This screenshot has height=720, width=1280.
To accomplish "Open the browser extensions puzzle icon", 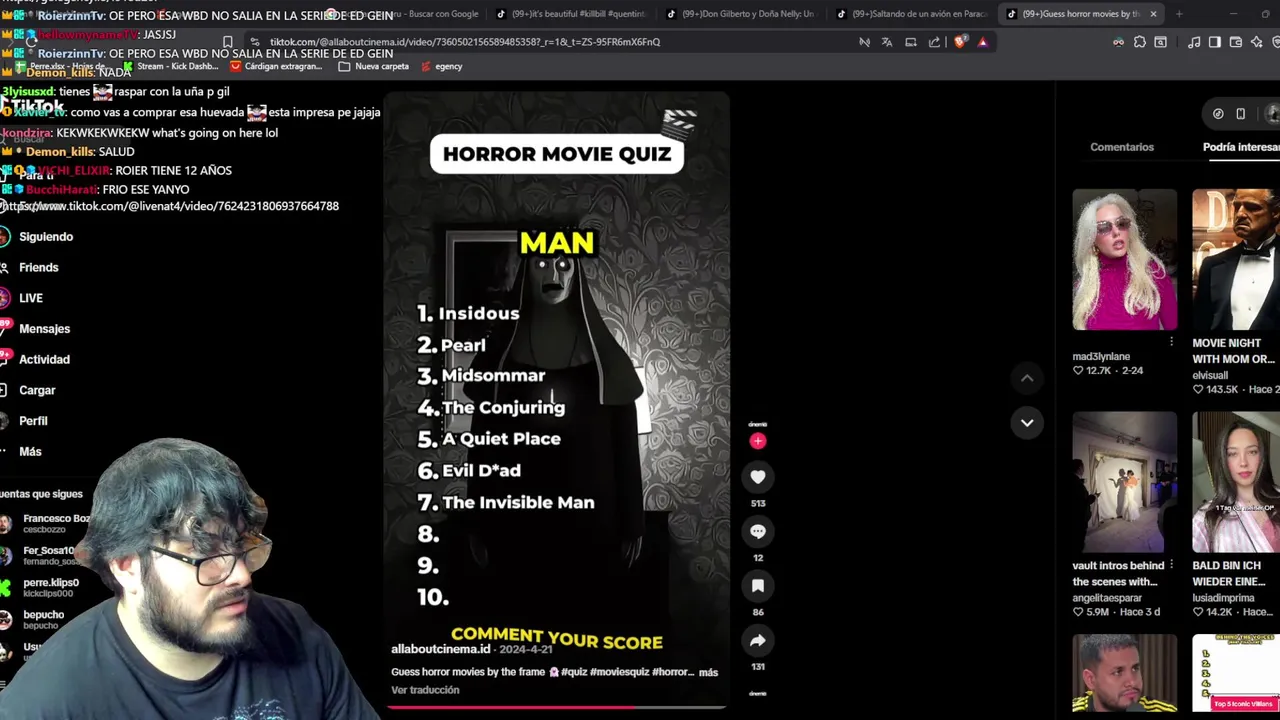I will [1140, 42].
